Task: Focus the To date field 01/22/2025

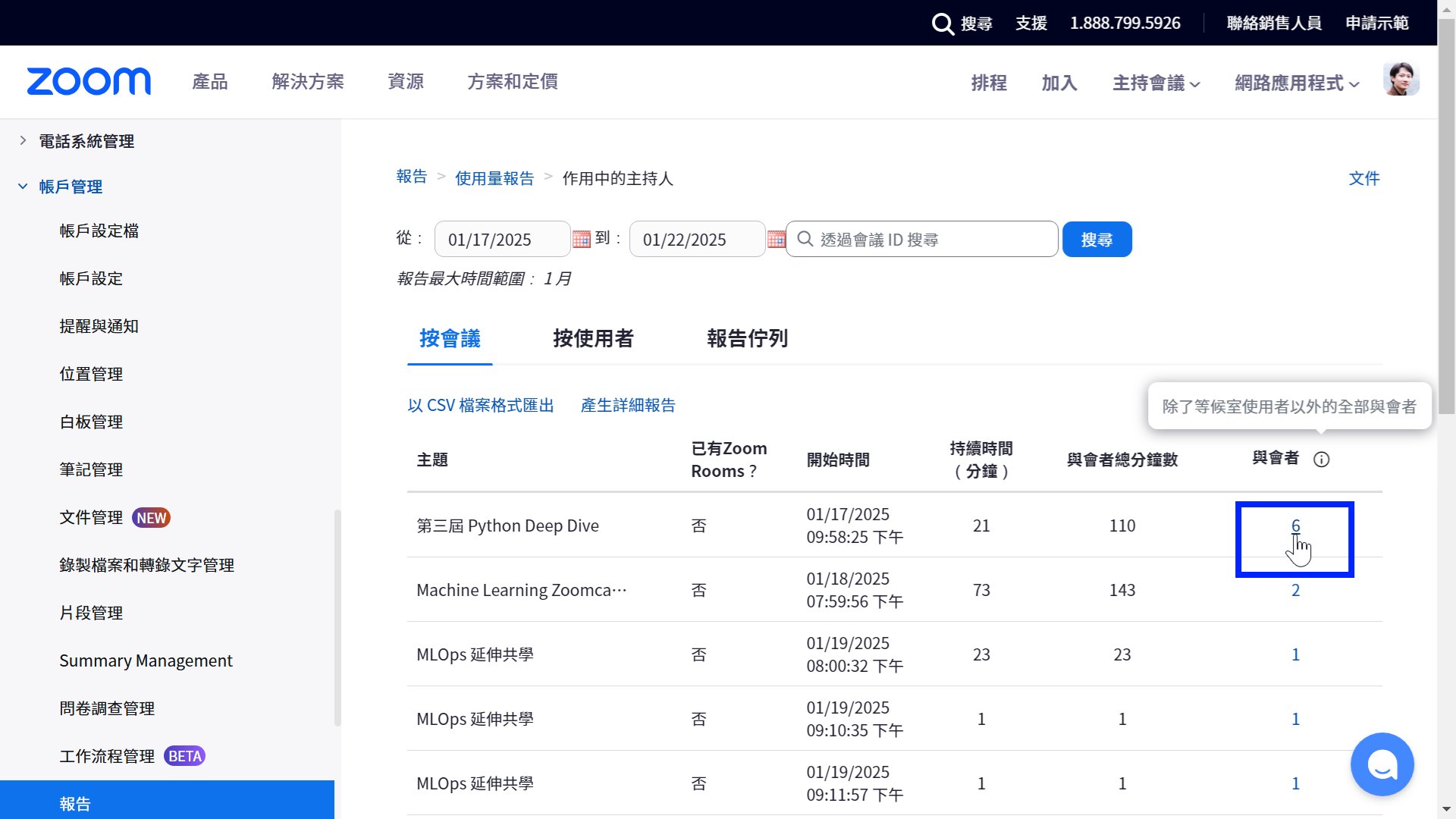Action: click(x=697, y=239)
